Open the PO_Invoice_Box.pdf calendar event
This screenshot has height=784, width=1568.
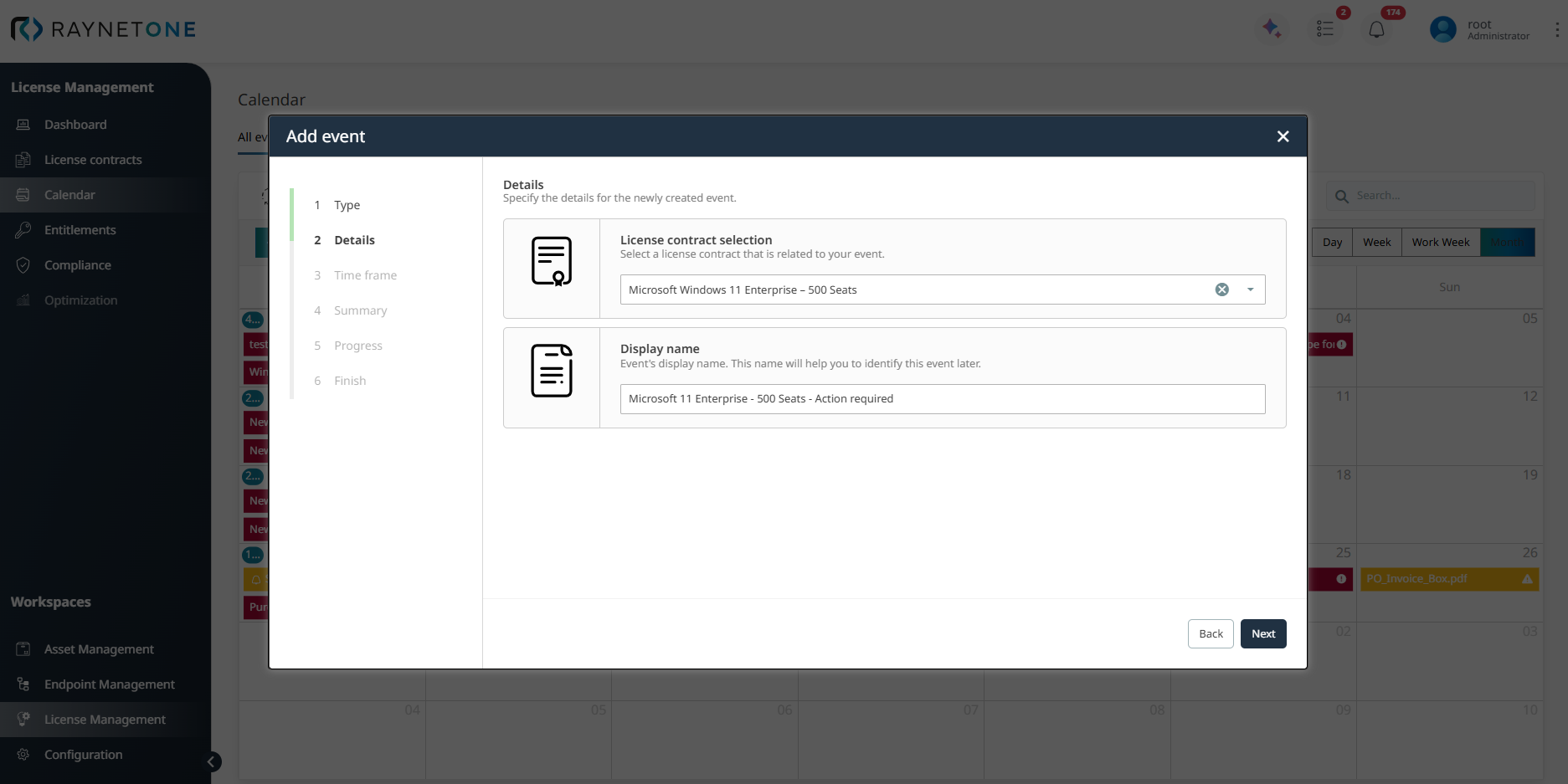point(1449,579)
